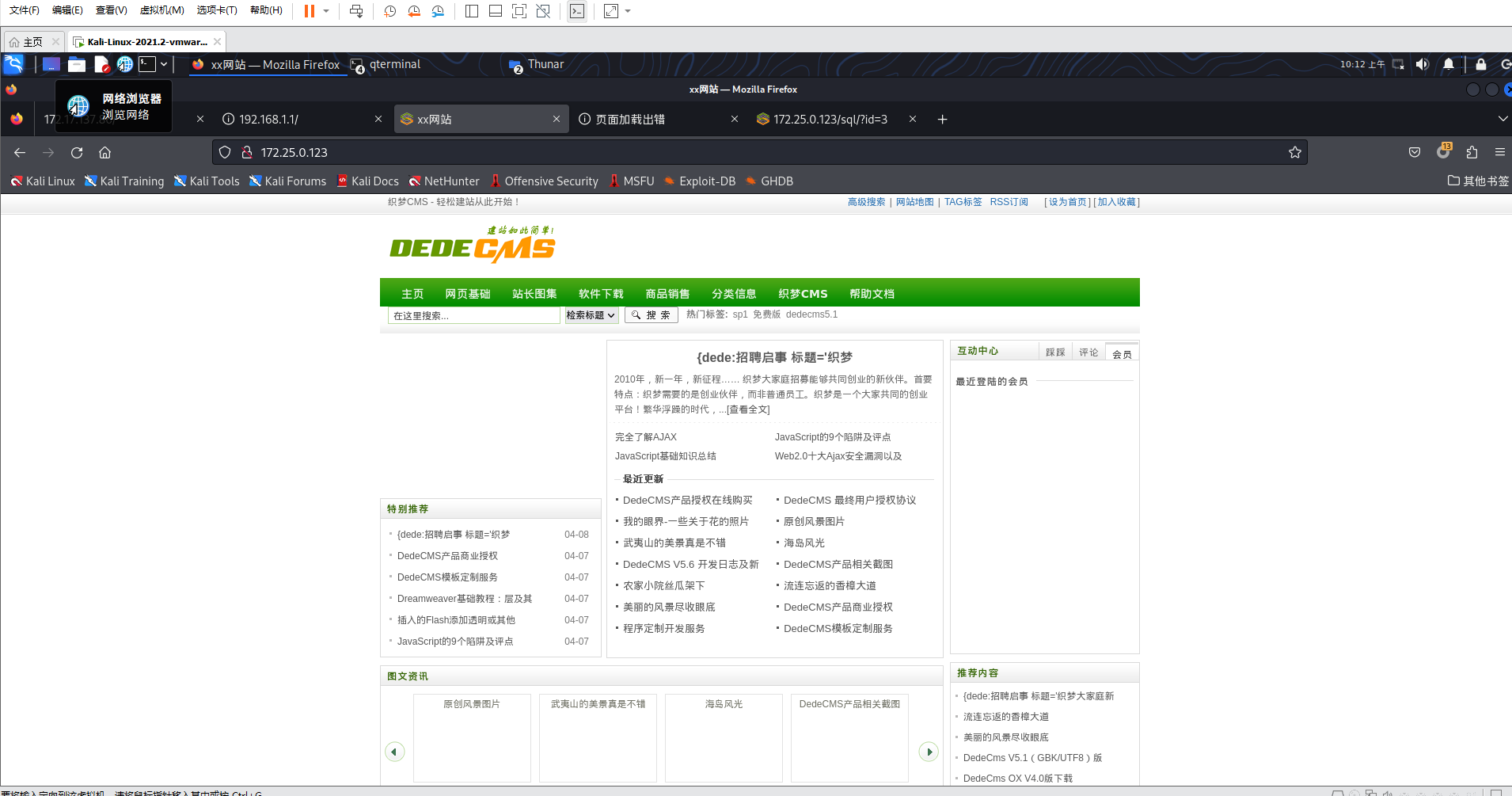The height and width of the screenshot is (796, 1512).
Task: Switch to Thunar in the taskbar
Action: pos(537,64)
